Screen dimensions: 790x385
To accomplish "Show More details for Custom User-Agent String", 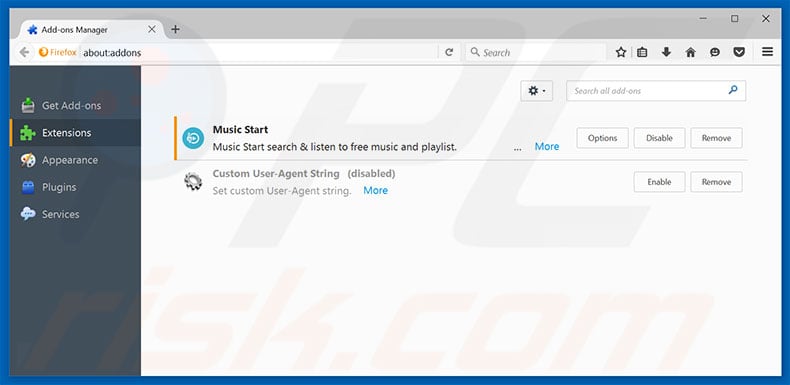I will [375, 190].
